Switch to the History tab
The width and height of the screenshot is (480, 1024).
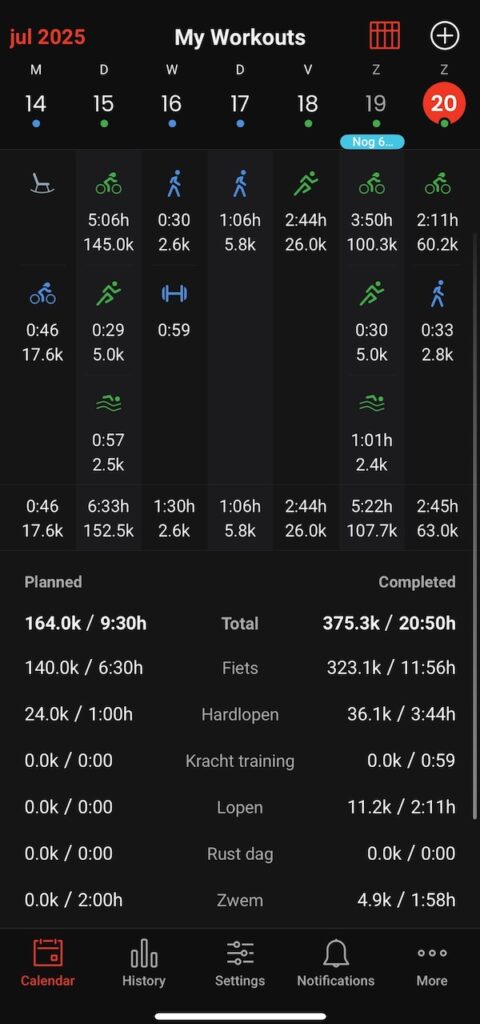[x=144, y=963]
